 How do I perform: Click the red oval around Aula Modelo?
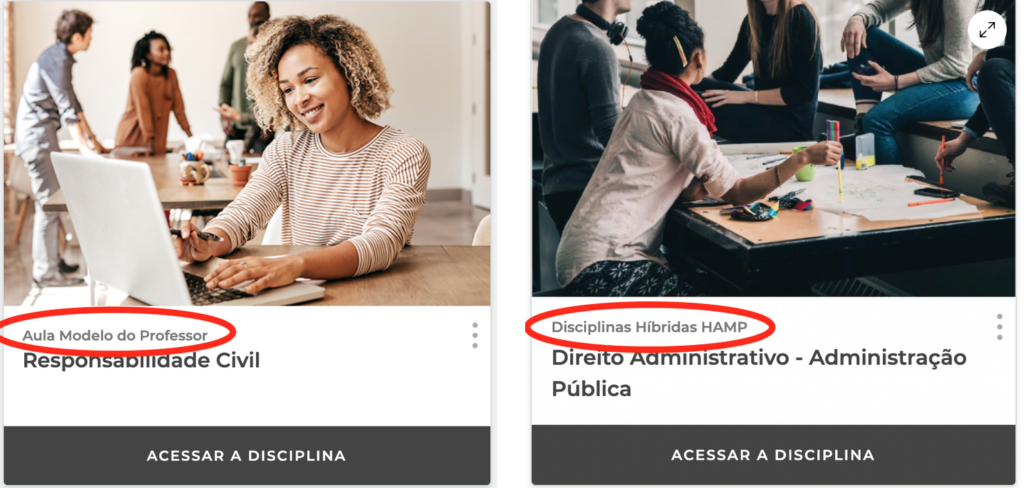click(116, 332)
